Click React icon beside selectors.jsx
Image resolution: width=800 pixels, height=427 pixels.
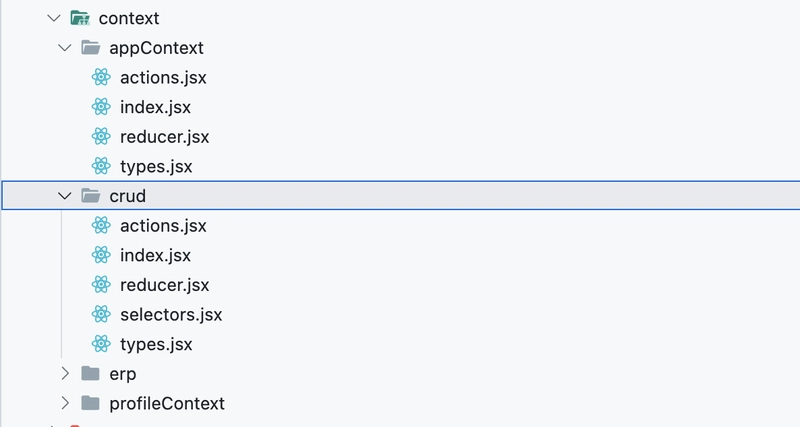point(101,314)
